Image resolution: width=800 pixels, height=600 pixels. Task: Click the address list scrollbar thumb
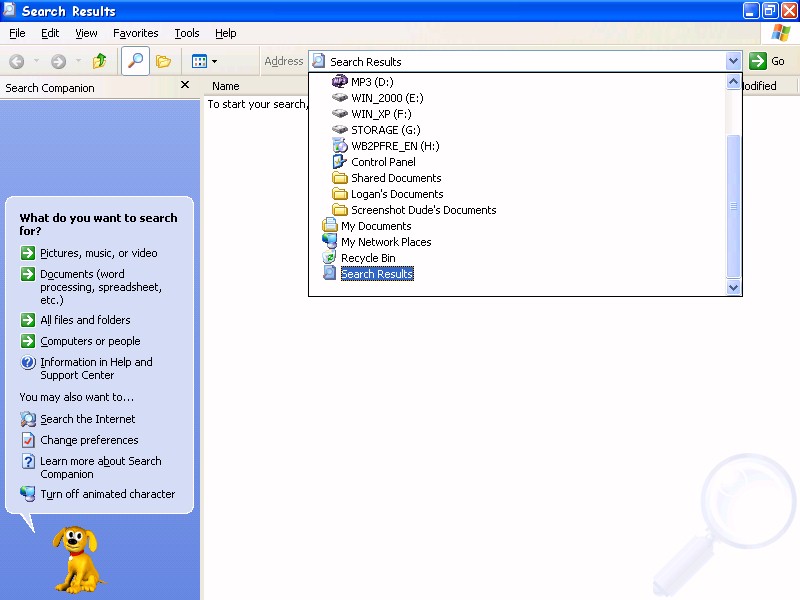tap(733, 206)
